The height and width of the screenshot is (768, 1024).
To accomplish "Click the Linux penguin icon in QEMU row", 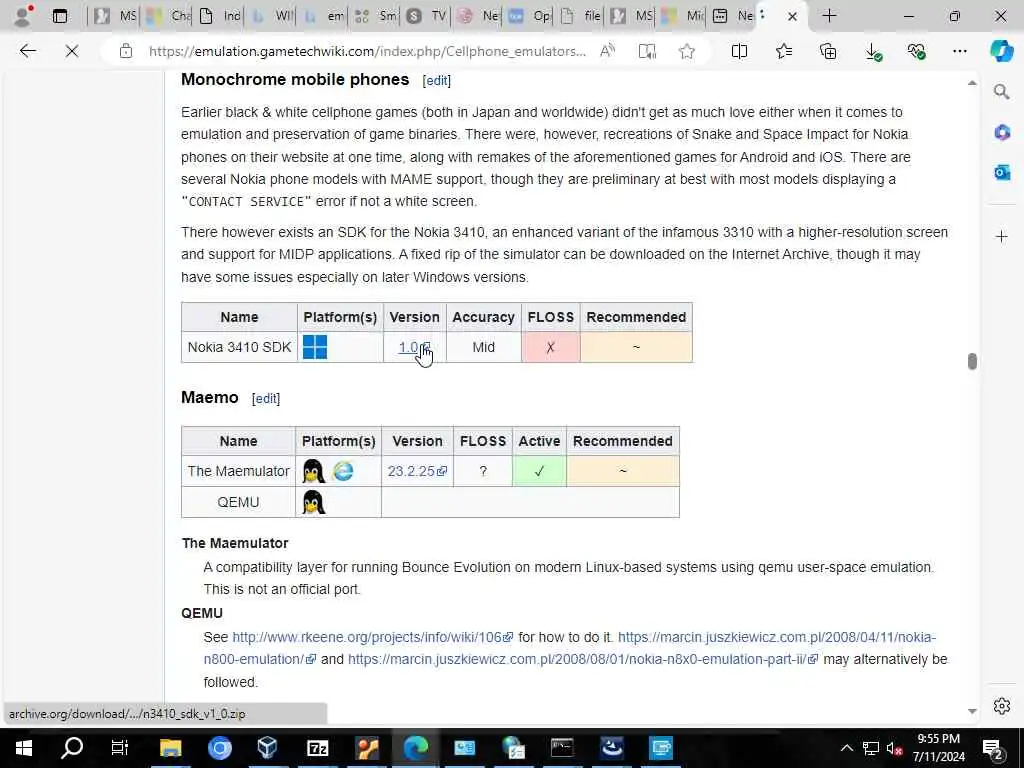I will pos(313,502).
